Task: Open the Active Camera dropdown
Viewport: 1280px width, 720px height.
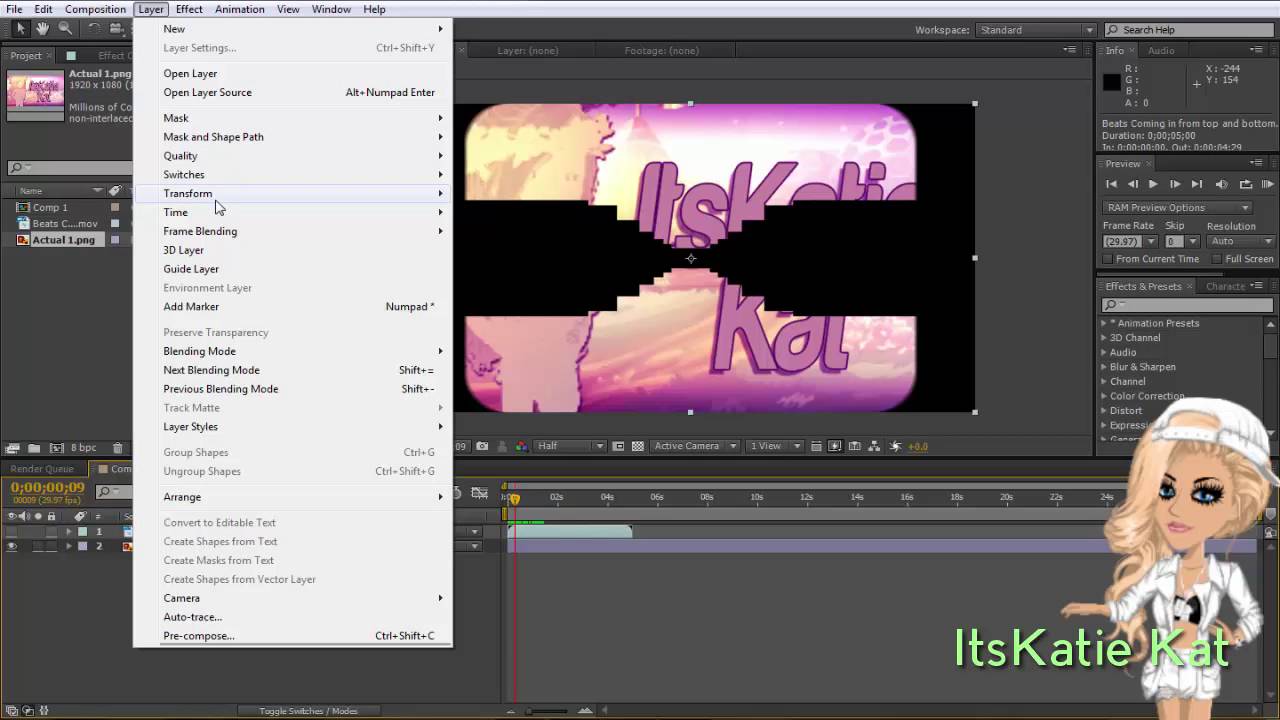Action: coord(695,446)
